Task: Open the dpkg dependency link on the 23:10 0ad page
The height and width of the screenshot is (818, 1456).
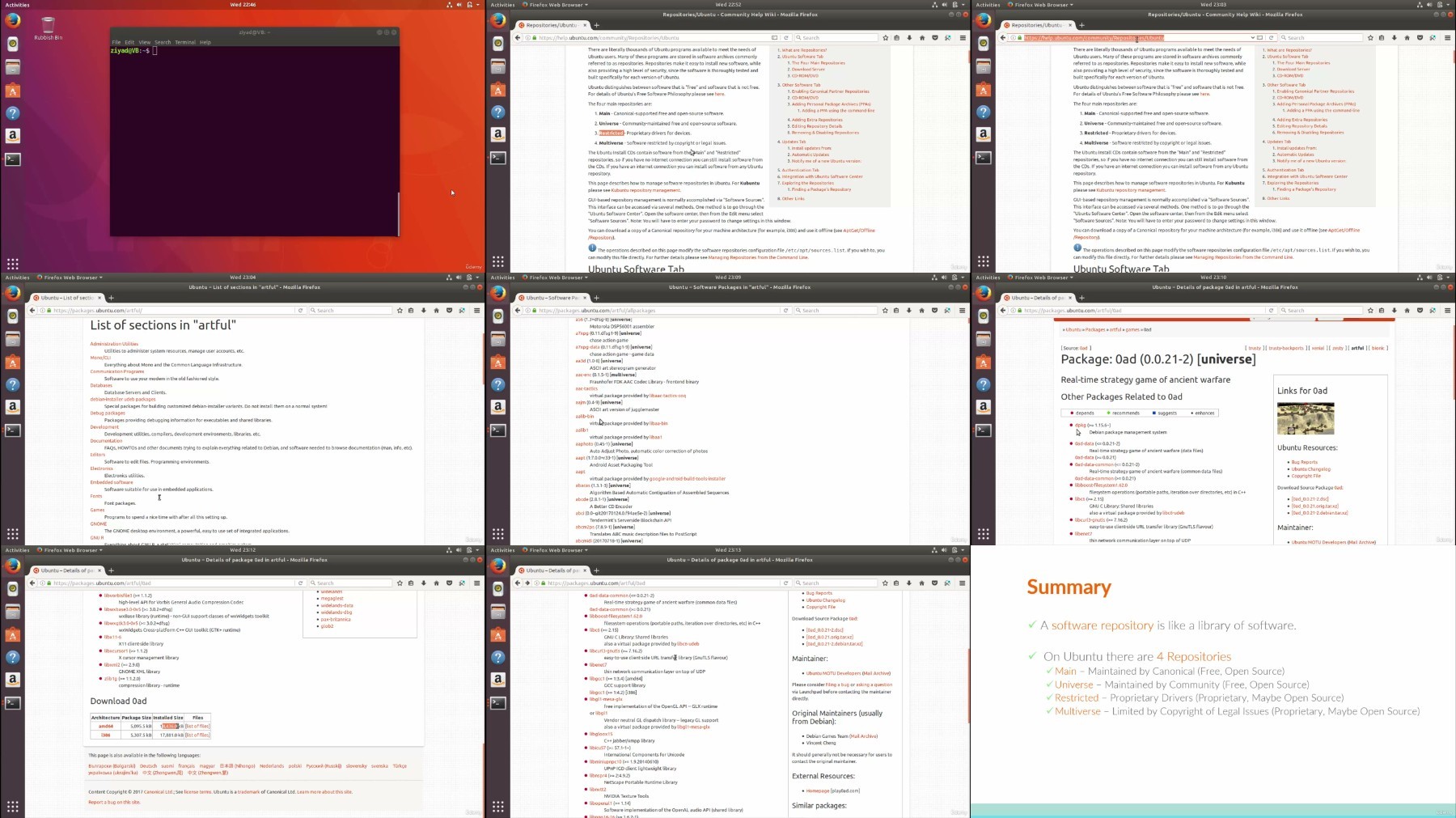Action: point(1081,425)
